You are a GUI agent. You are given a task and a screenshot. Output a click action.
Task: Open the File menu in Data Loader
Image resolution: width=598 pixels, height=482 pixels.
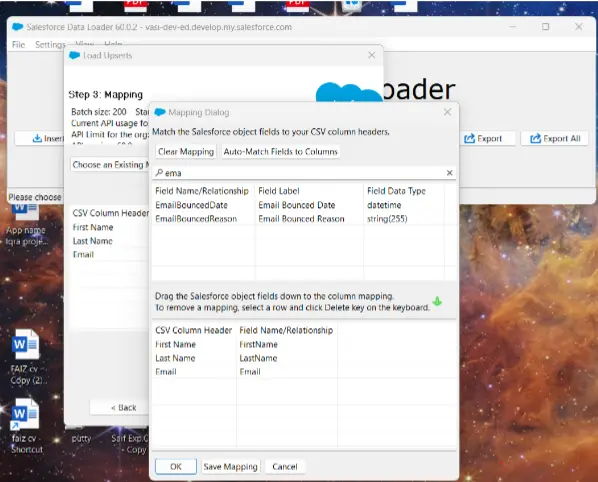point(18,45)
